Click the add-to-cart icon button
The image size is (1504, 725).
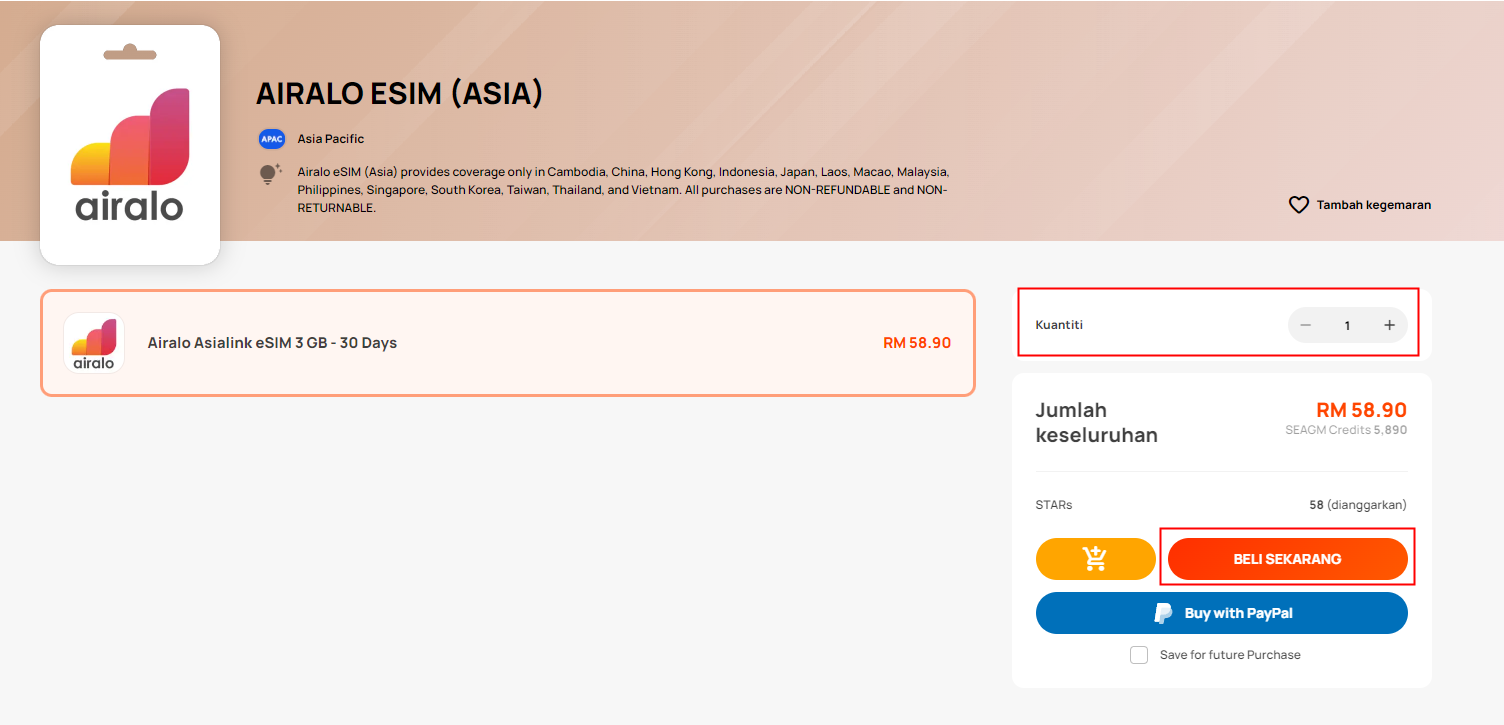1096,559
